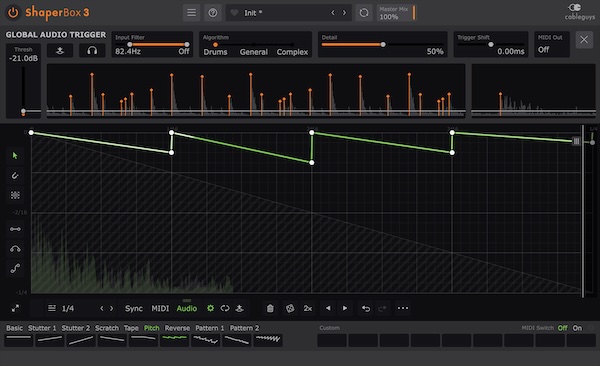Load the wave thumbnail under Pitch
This screenshot has height=366, width=600.
174,340
